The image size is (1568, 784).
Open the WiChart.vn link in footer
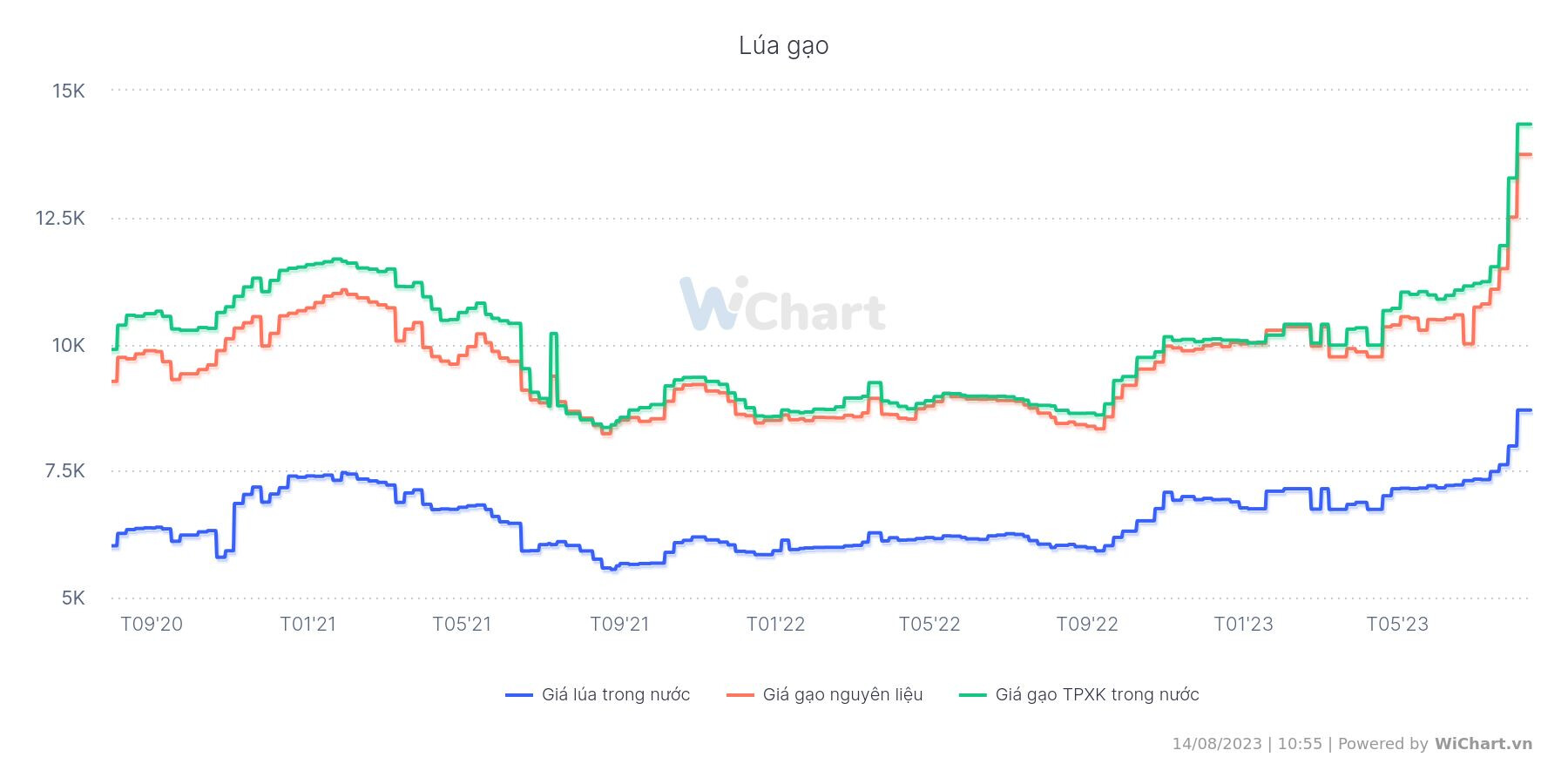pyautogui.click(x=1483, y=744)
